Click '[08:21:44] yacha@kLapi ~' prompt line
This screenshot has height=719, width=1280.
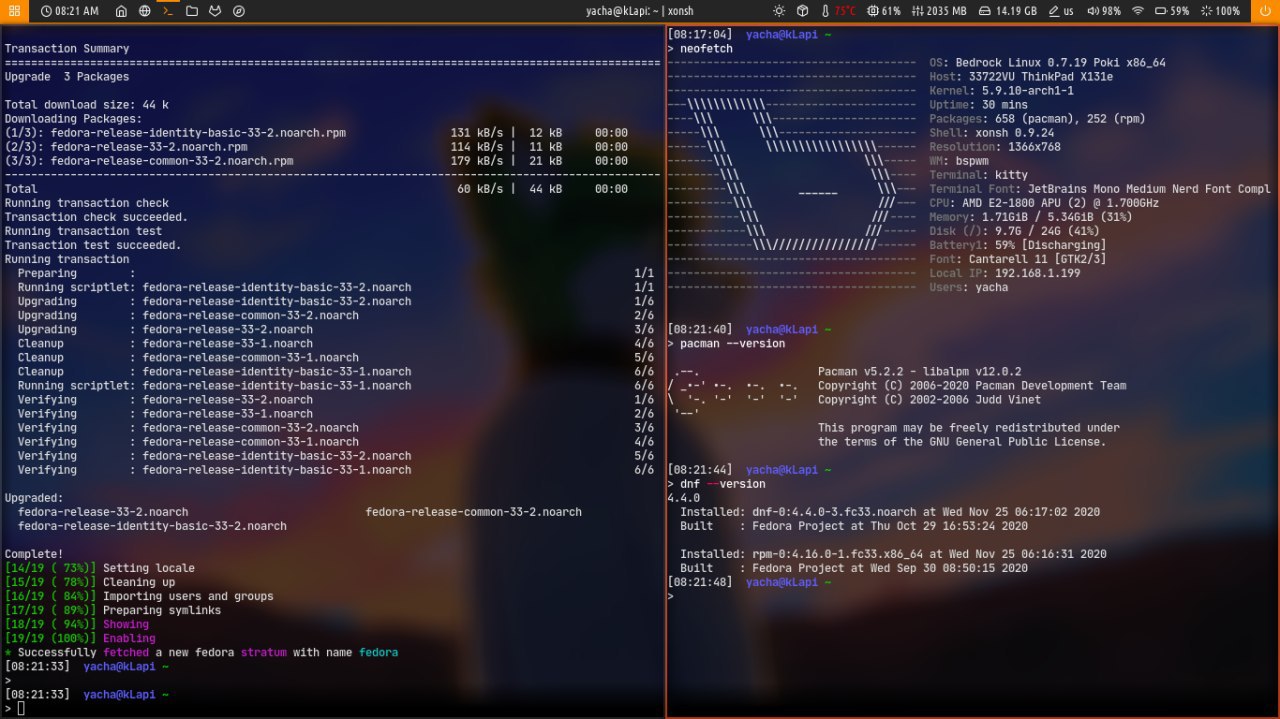point(749,469)
